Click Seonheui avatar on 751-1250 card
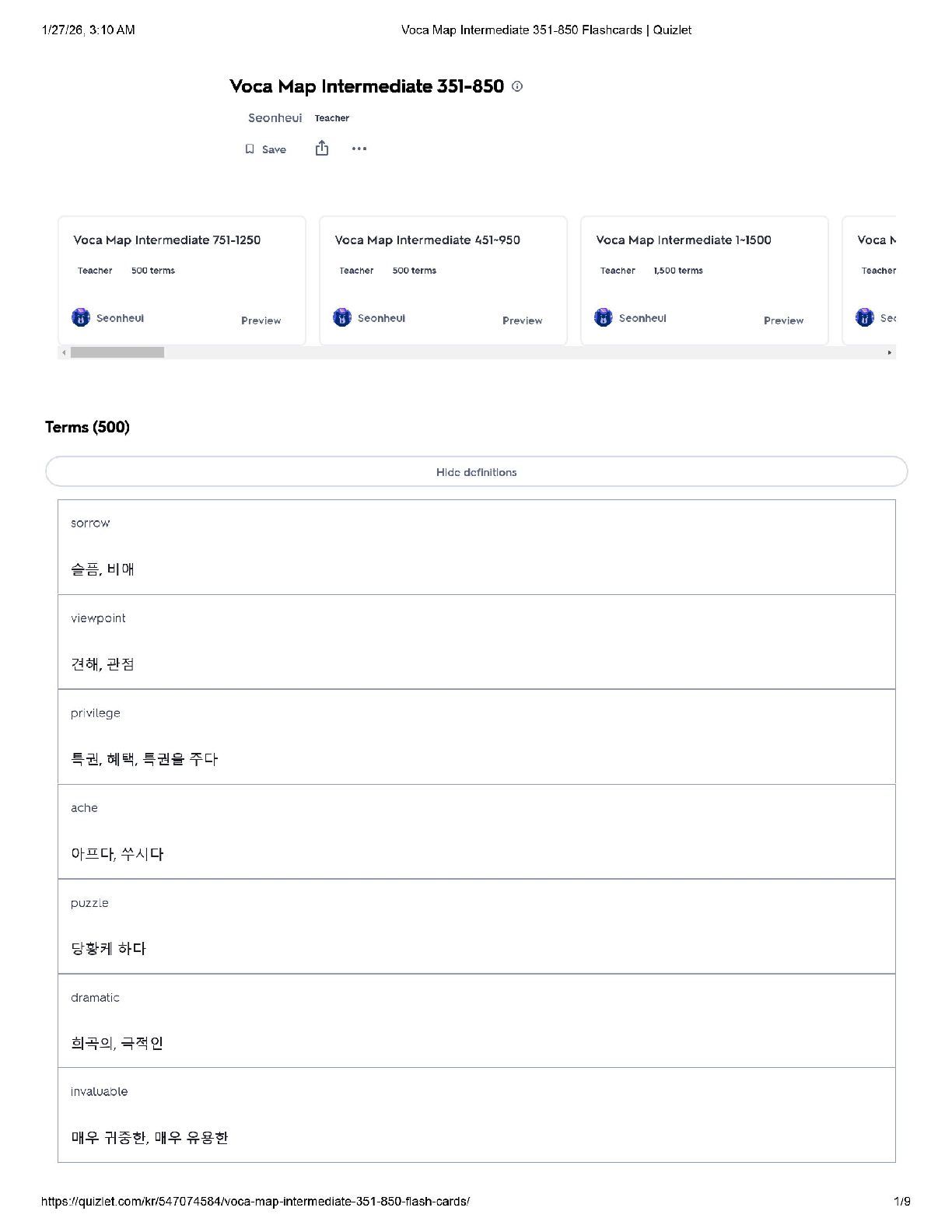 point(81,317)
